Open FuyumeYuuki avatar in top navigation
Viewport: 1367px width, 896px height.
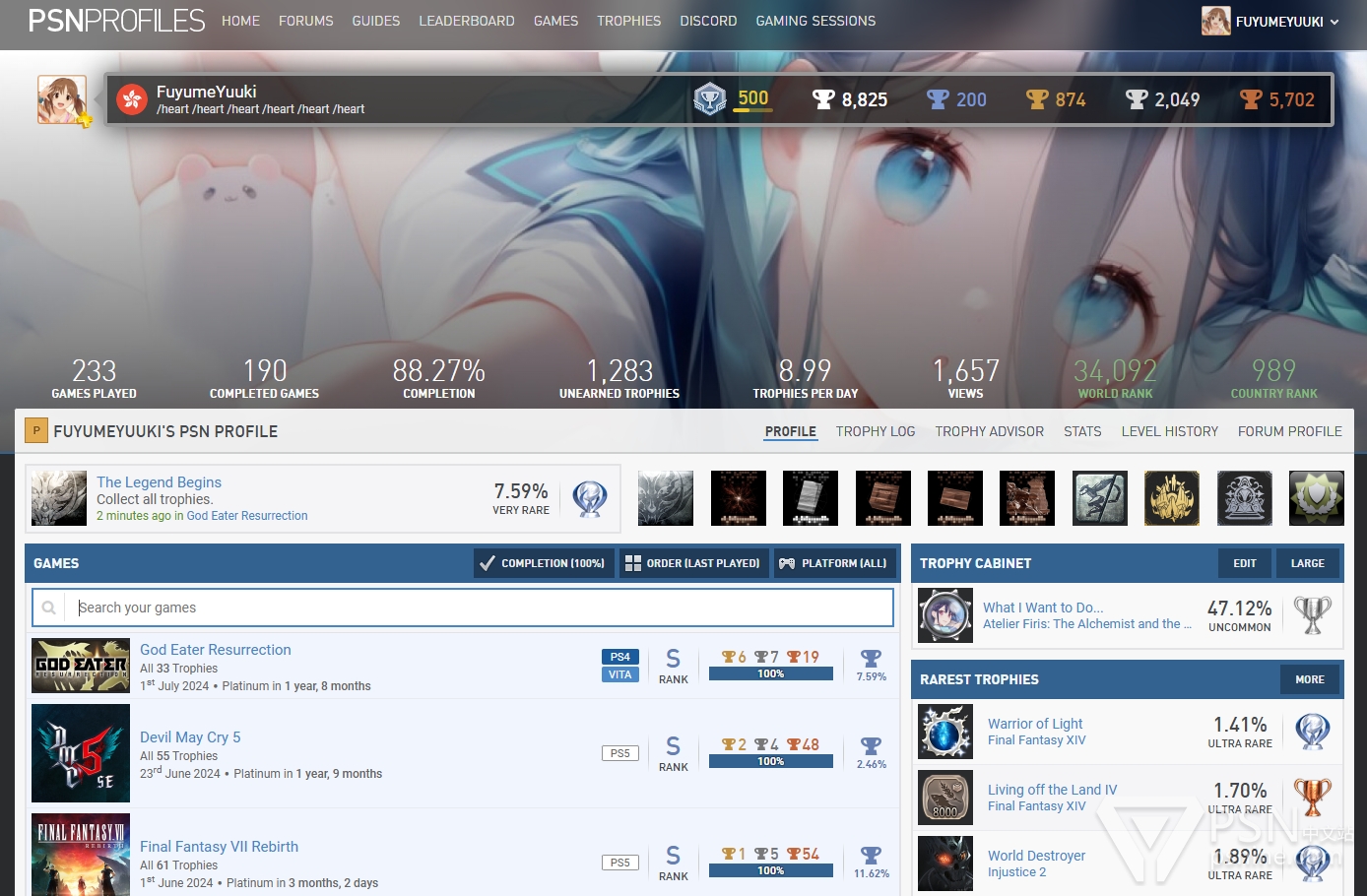[x=1215, y=21]
